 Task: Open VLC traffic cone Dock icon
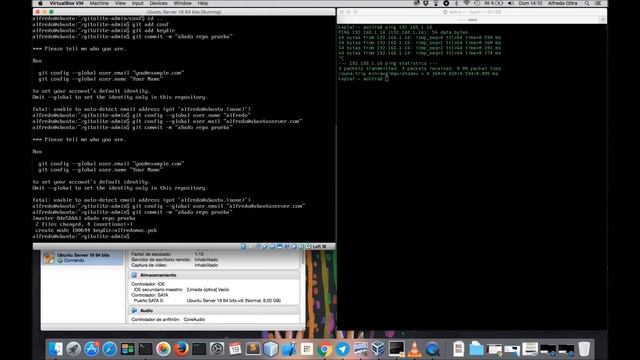(414, 349)
